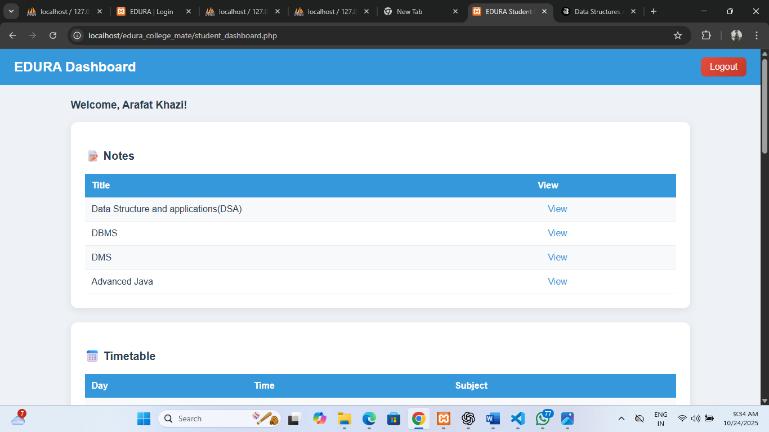Image resolution: width=769 pixels, height=432 pixels.
Task: Show hidden system tray icons chevron
Action: pyautogui.click(x=621, y=419)
